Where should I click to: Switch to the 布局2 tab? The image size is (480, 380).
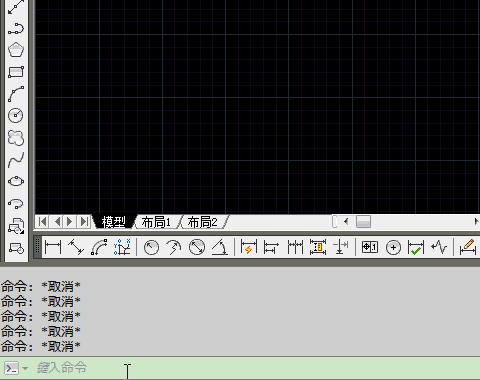[x=202, y=222]
